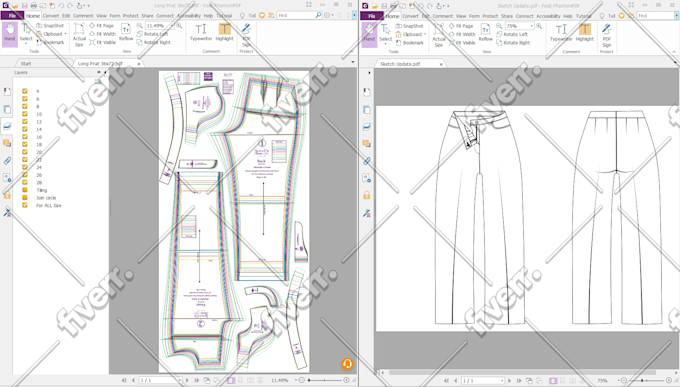Go to next page in Long Prat status bar
This screenshot has width=680, height=387.
coord(187,380)
